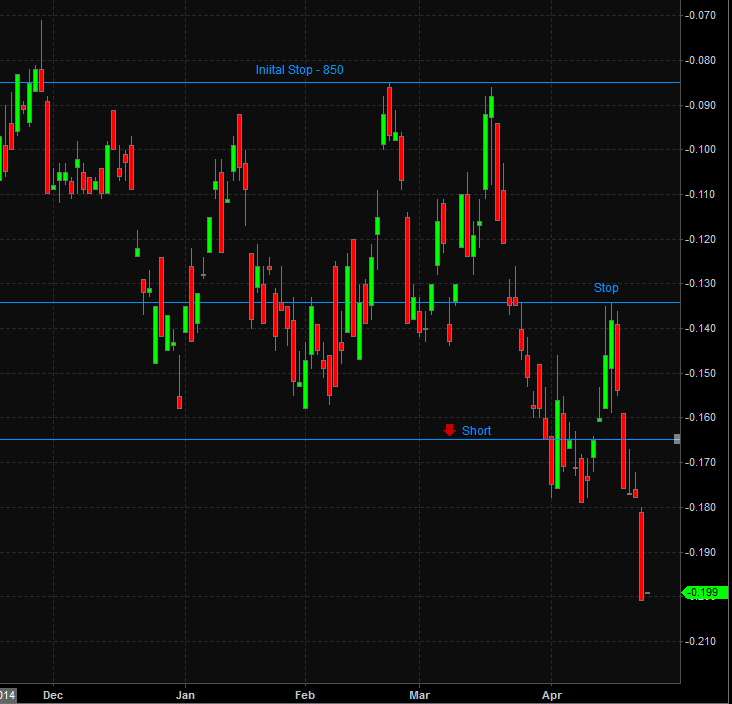Click the 'Stop' annotation label
The width and height of the screenshot is (732, 704).
[605, 288]
